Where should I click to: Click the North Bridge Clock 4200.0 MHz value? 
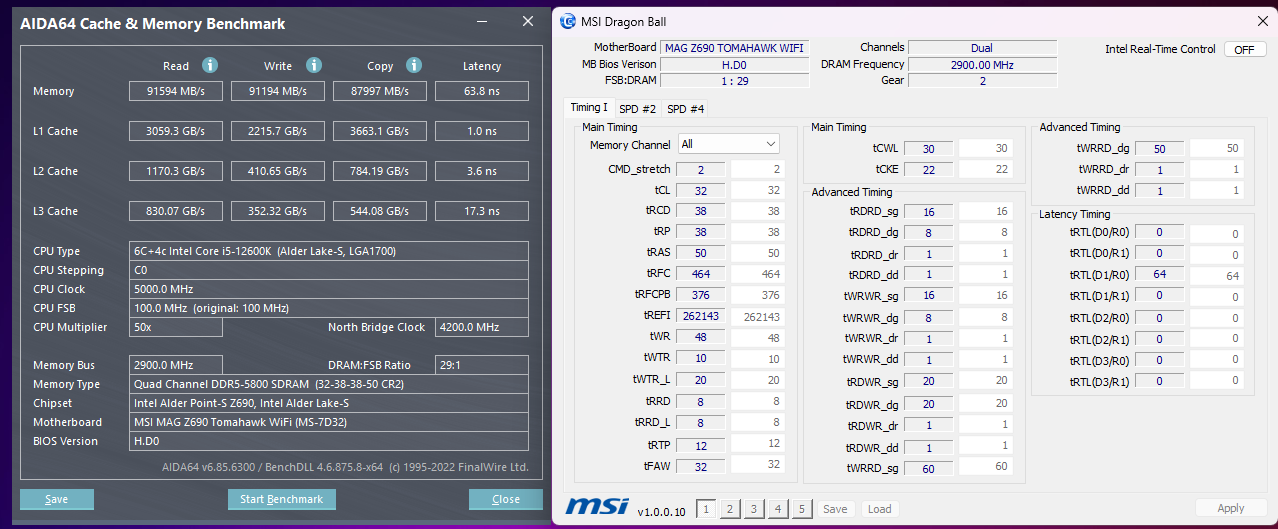click(482, 327)
